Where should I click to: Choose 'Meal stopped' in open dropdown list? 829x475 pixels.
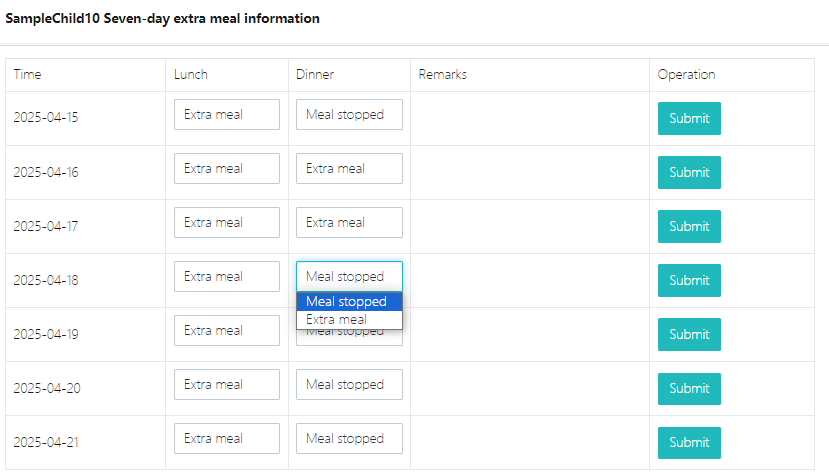[x=349, y=302]
